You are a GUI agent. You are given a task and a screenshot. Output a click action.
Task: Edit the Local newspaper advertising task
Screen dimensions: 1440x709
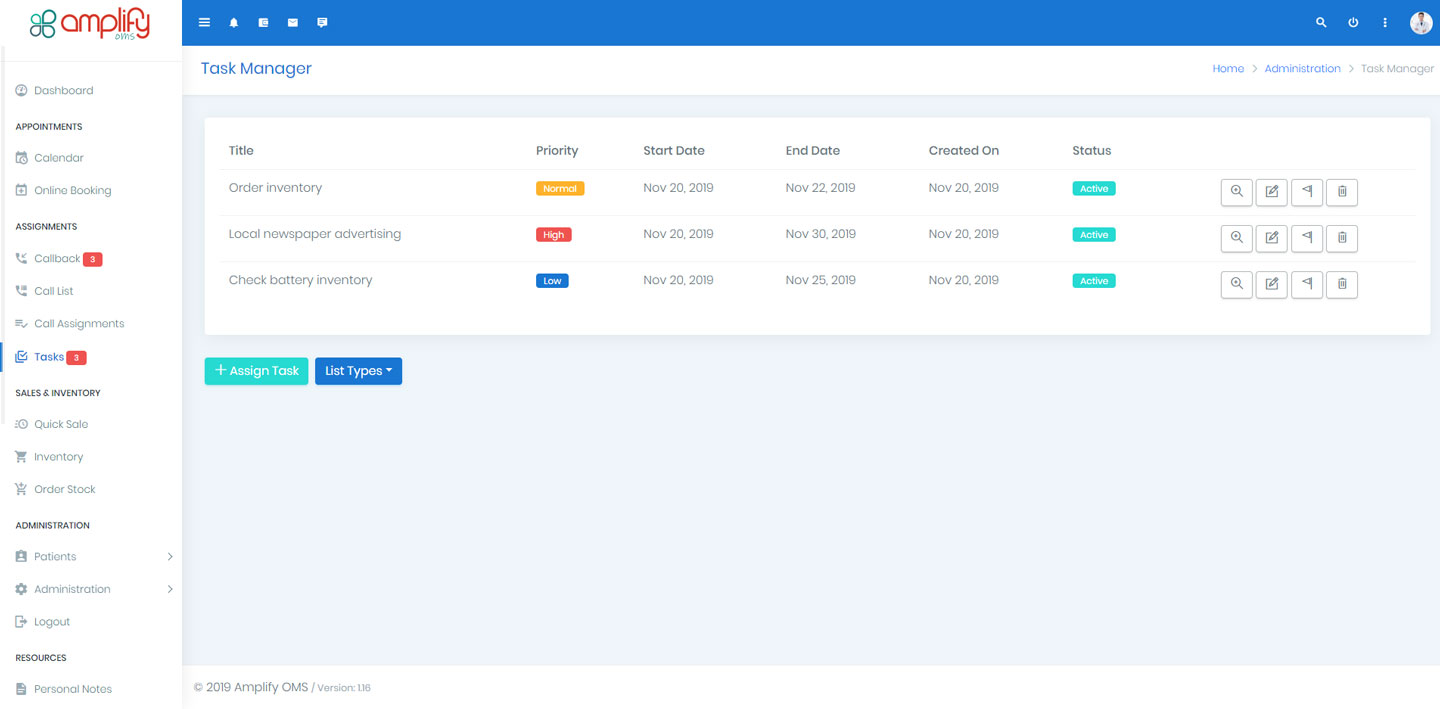coord(1271,238)
